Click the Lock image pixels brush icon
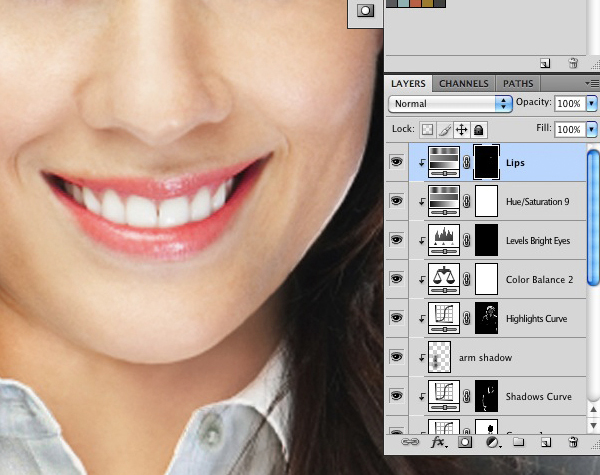This screenshot has width=600, height=475. (444, 130)
